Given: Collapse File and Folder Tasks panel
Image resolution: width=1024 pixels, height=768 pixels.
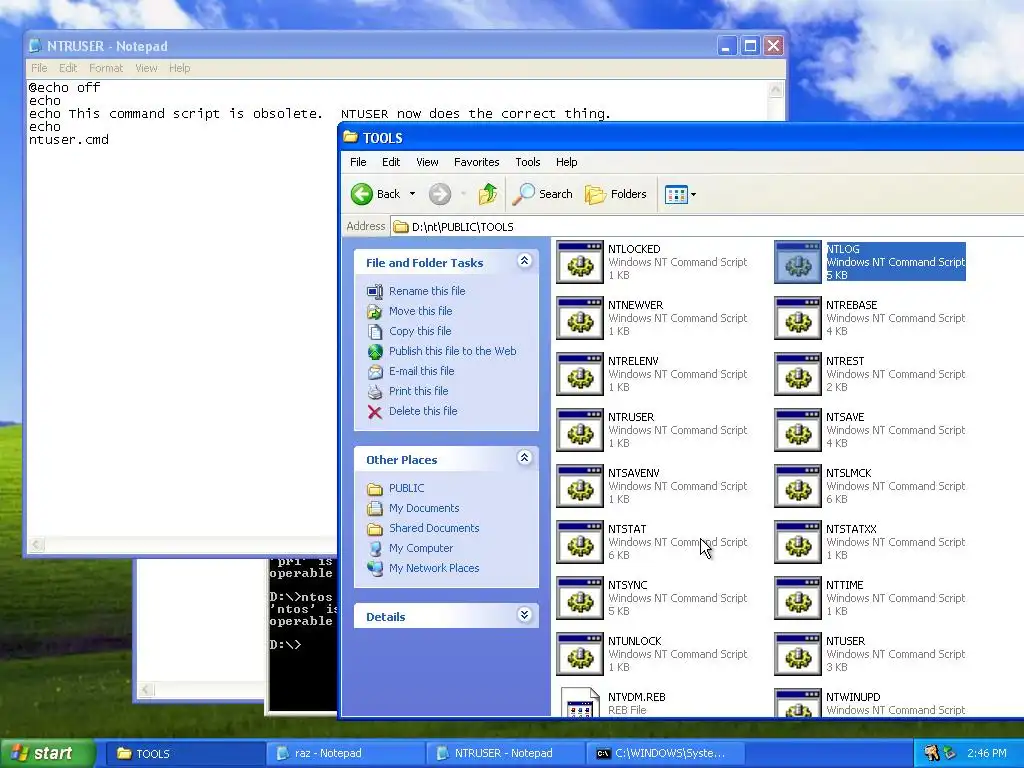Looking at the screenshot, I should tap(524, 261).
